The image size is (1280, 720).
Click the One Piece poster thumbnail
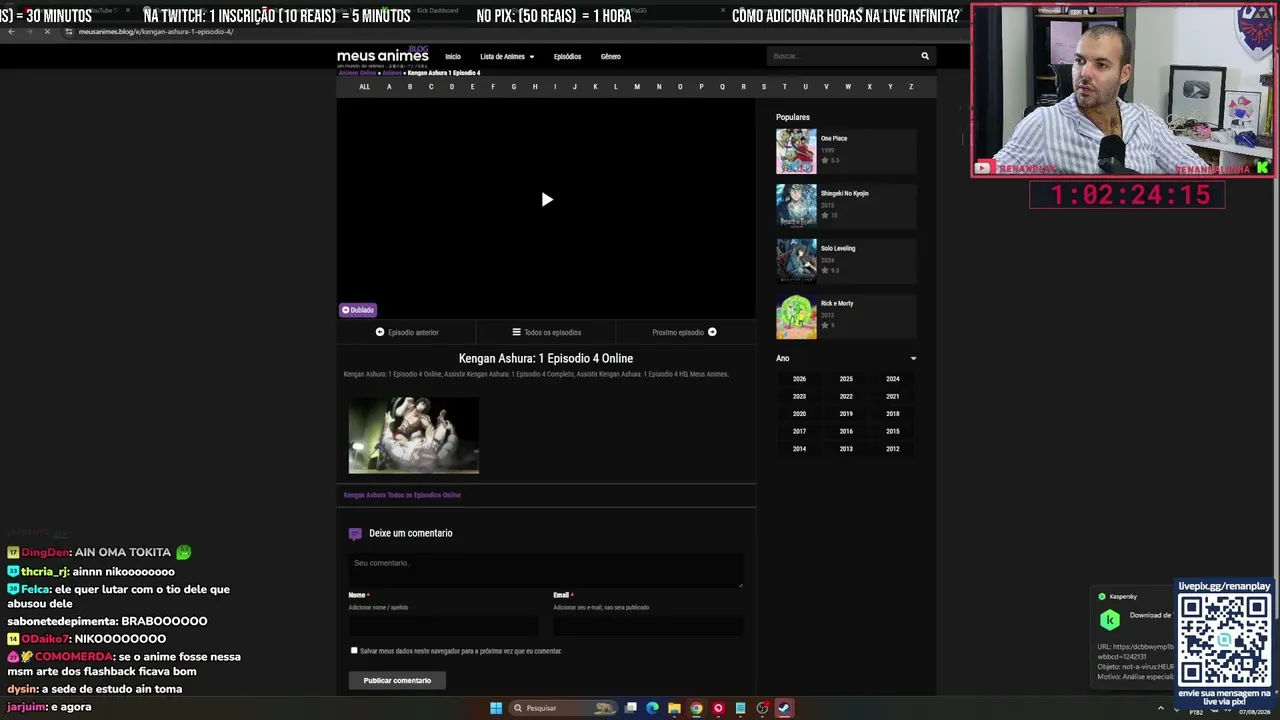tap(796, 151)
